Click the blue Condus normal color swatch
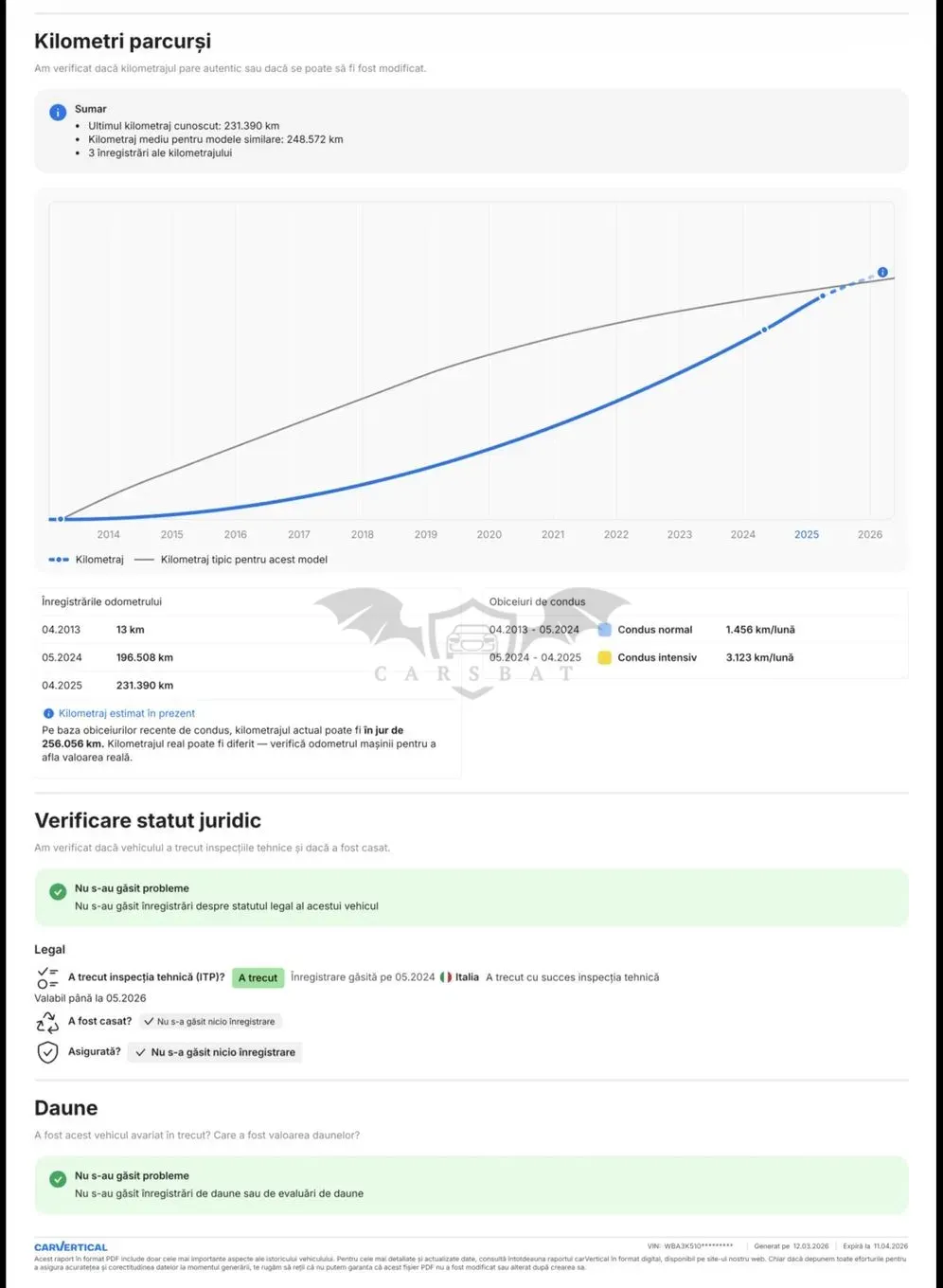 click(x=604, y=630)
